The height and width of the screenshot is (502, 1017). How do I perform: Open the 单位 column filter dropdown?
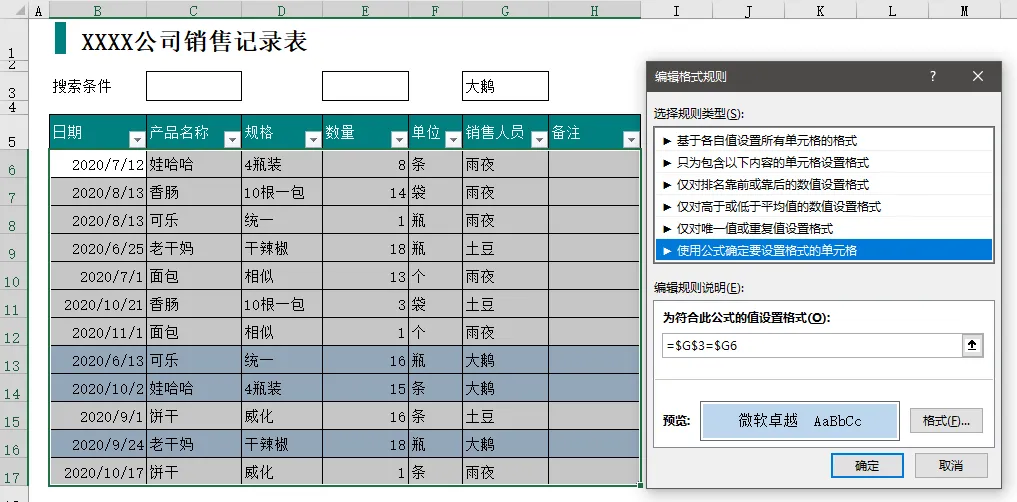pos(453,139)
